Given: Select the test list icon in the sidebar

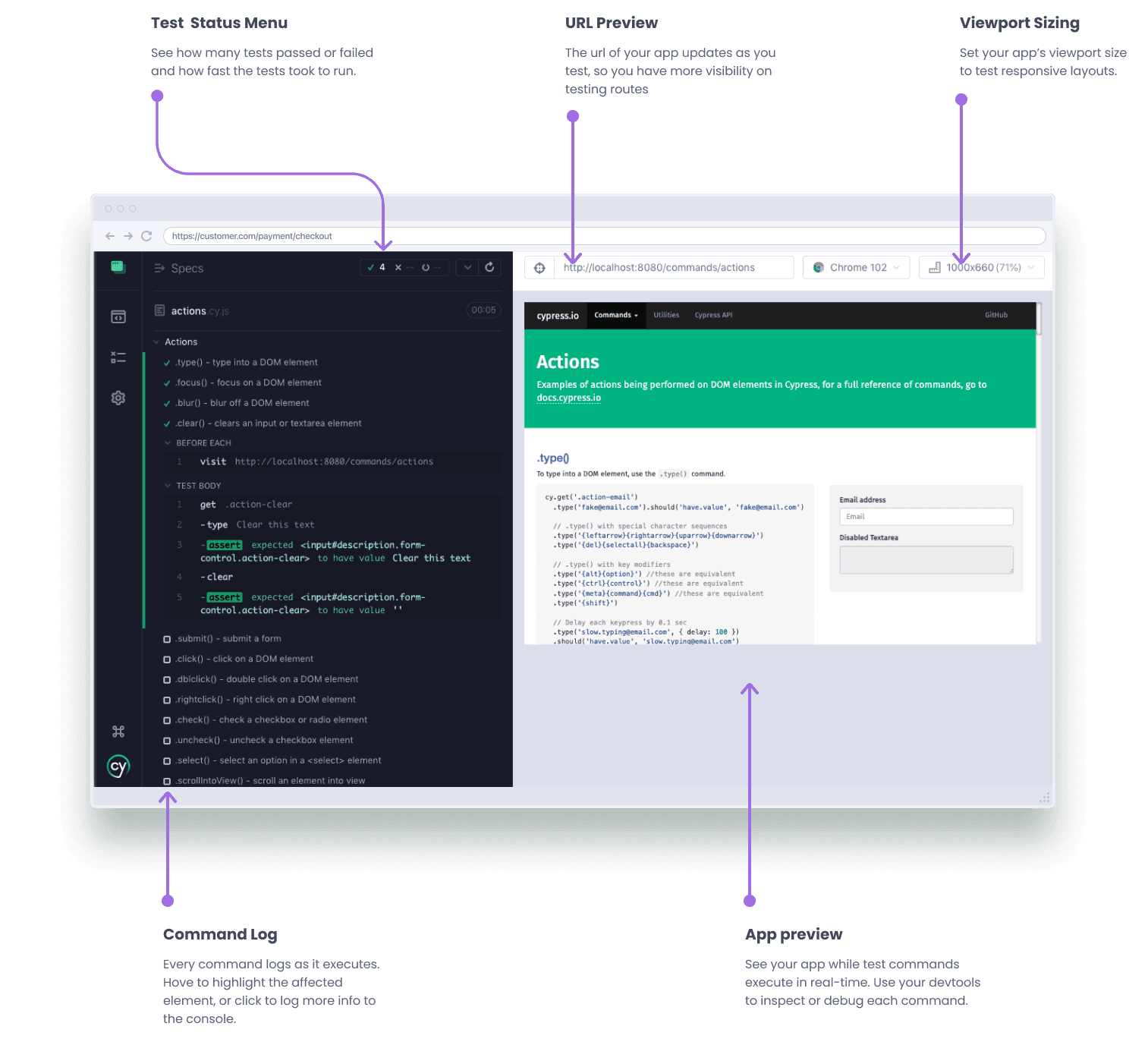Looking at the screenshot, I should [x=118, y=357].
